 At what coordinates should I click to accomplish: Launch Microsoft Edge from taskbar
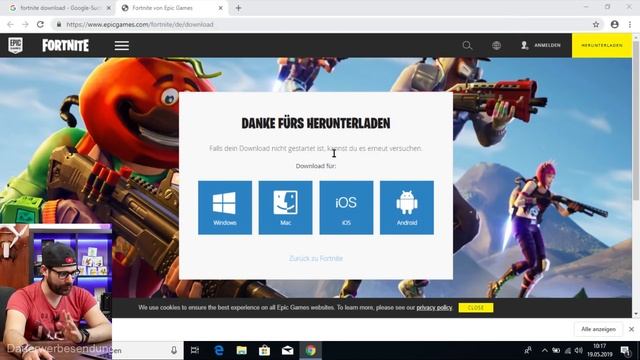point(219,350)
